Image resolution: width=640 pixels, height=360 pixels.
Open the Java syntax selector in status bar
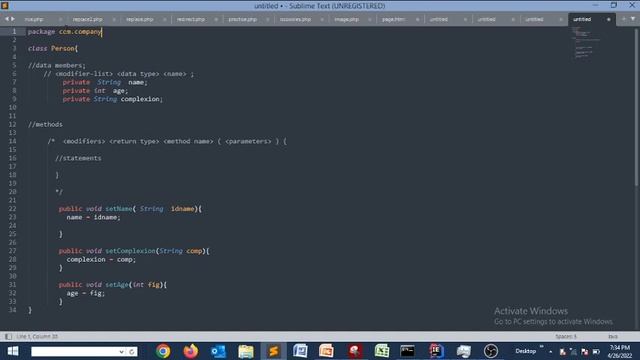coord(613,336)
